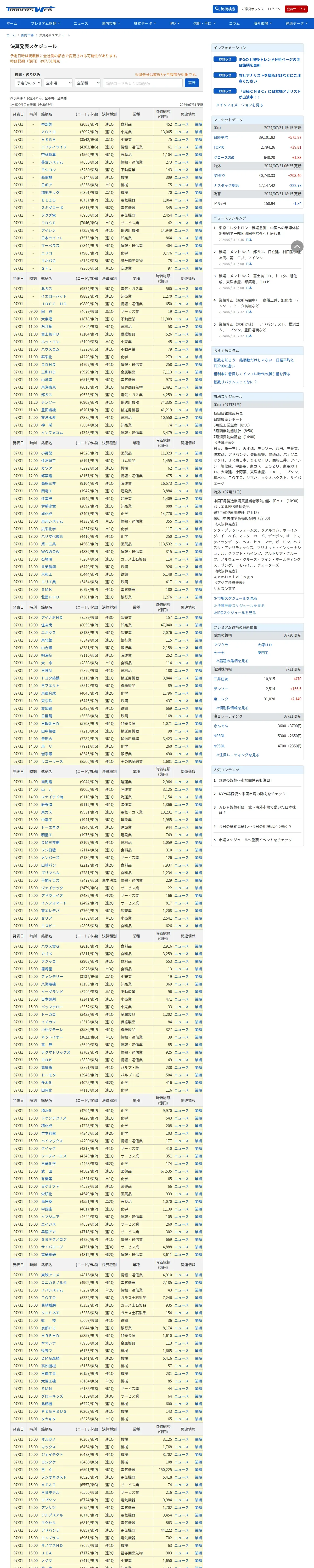314x1568 pixels.
Task: Click 注目レーティングを見る link
Action: (x=237, y=755)
